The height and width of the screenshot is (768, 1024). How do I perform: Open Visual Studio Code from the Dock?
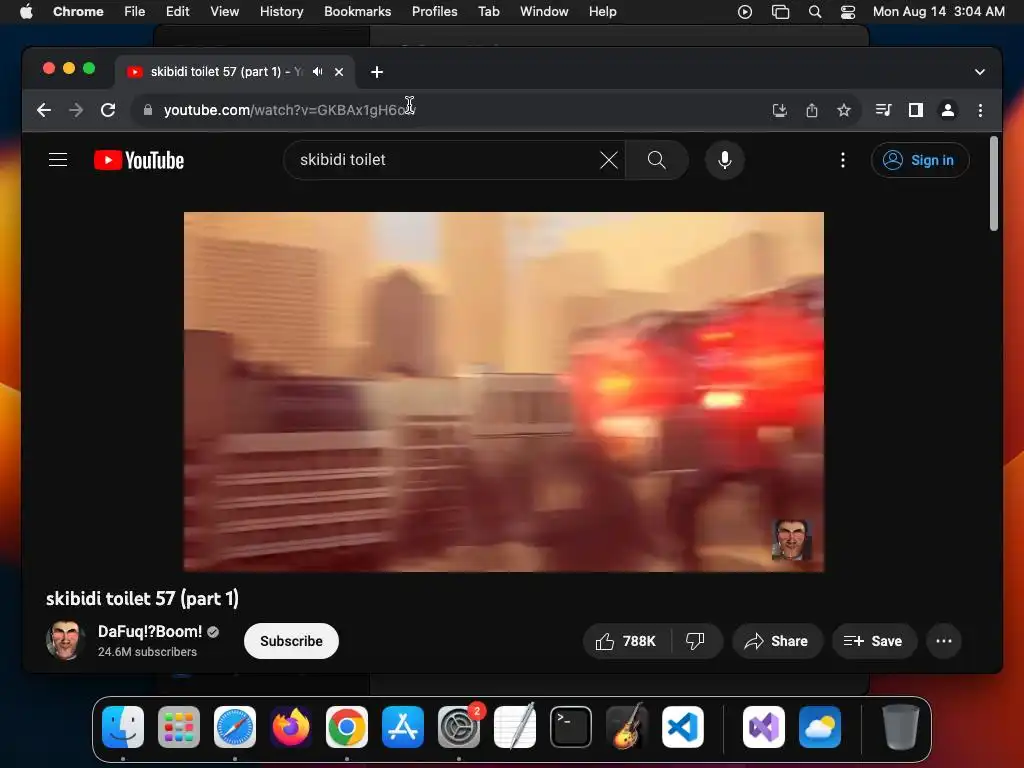point(682,727)
